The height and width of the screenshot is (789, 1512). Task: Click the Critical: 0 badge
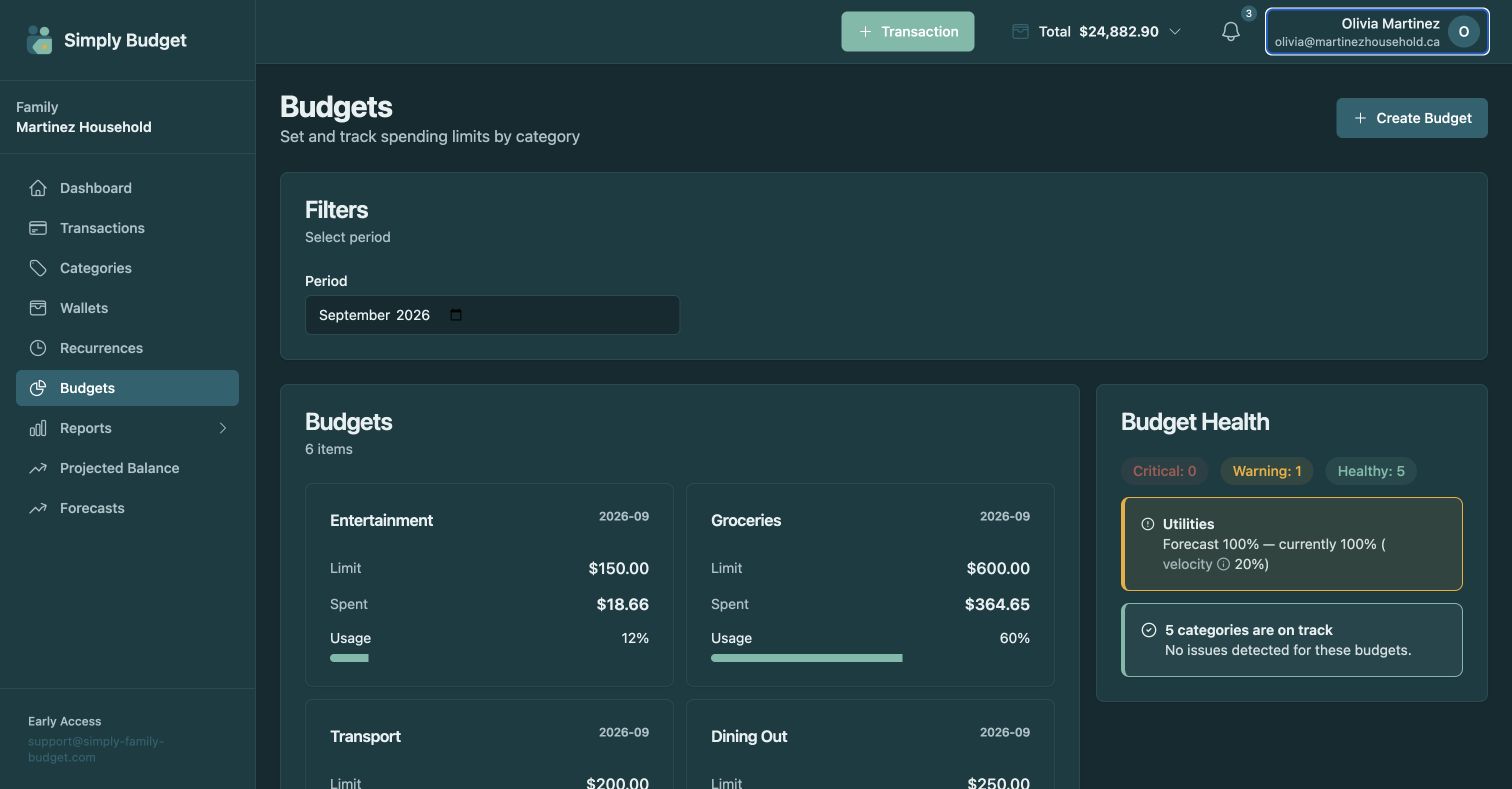1165,471
